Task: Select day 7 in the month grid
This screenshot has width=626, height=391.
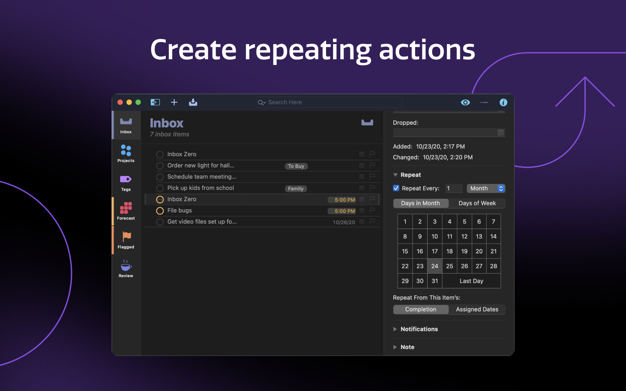Action: [x=493, y=222]
